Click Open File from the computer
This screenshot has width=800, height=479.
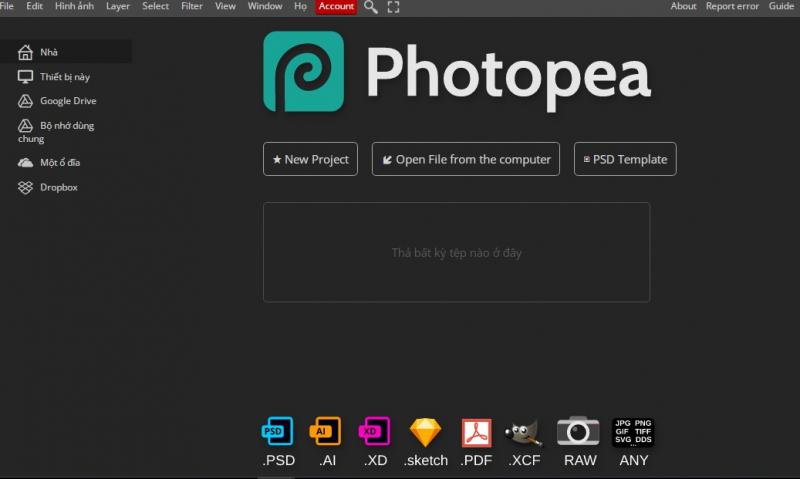[465, 159]
